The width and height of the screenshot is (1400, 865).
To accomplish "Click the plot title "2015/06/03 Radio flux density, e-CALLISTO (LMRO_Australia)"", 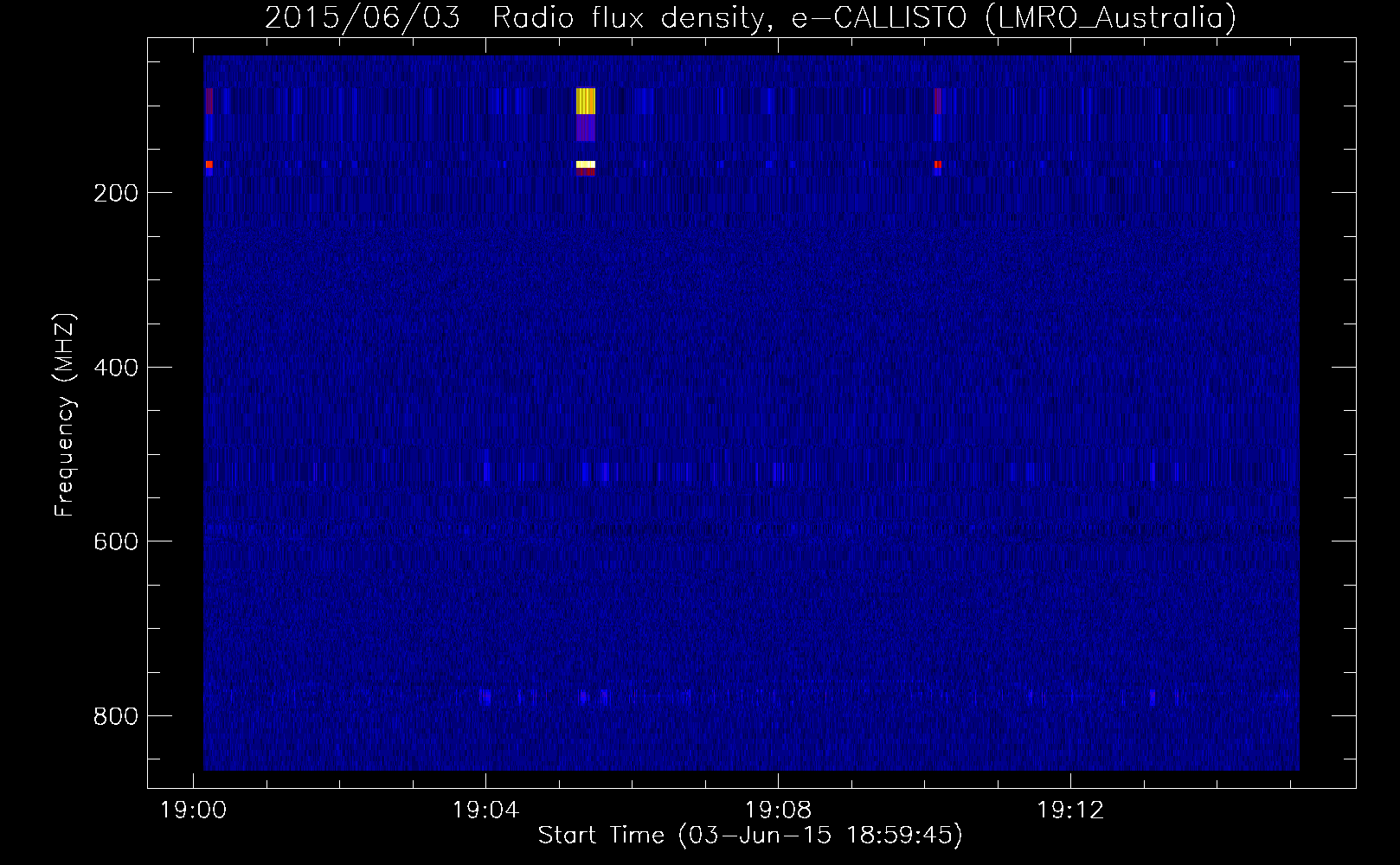I will point(750,17).
